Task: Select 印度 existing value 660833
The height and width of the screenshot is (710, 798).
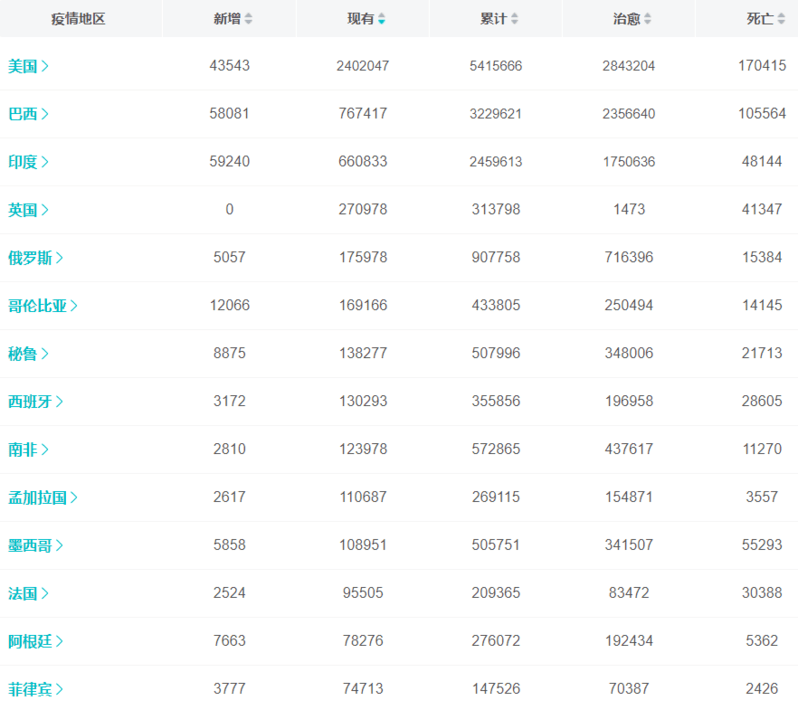Action: coord(363,161)
